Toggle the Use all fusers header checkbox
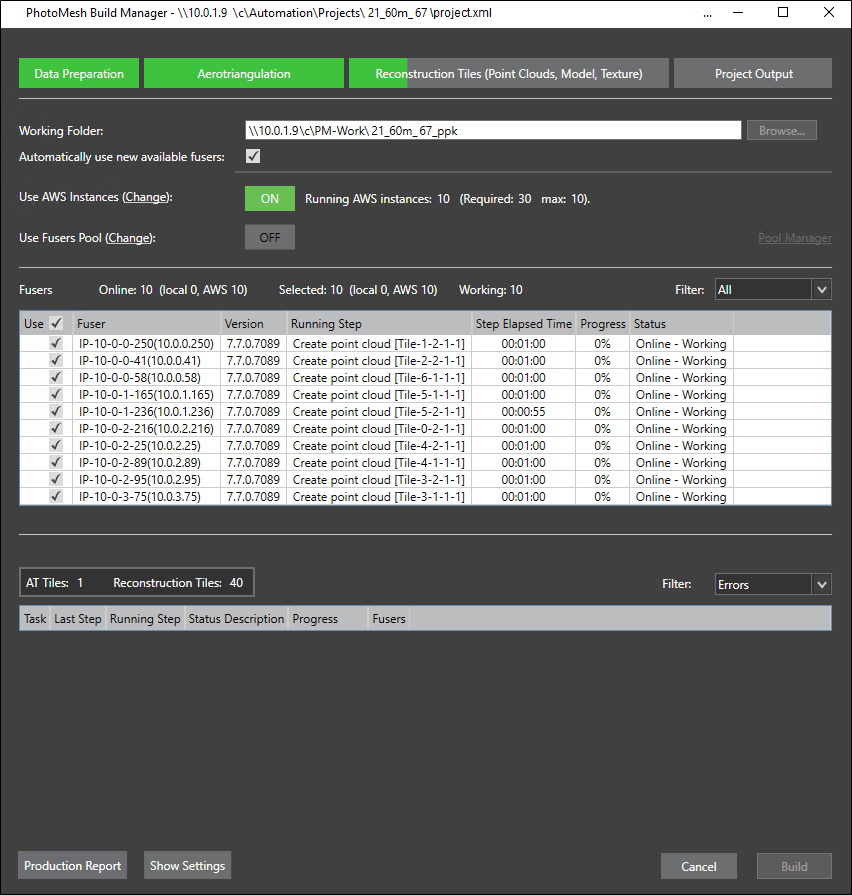 [56, 324]
